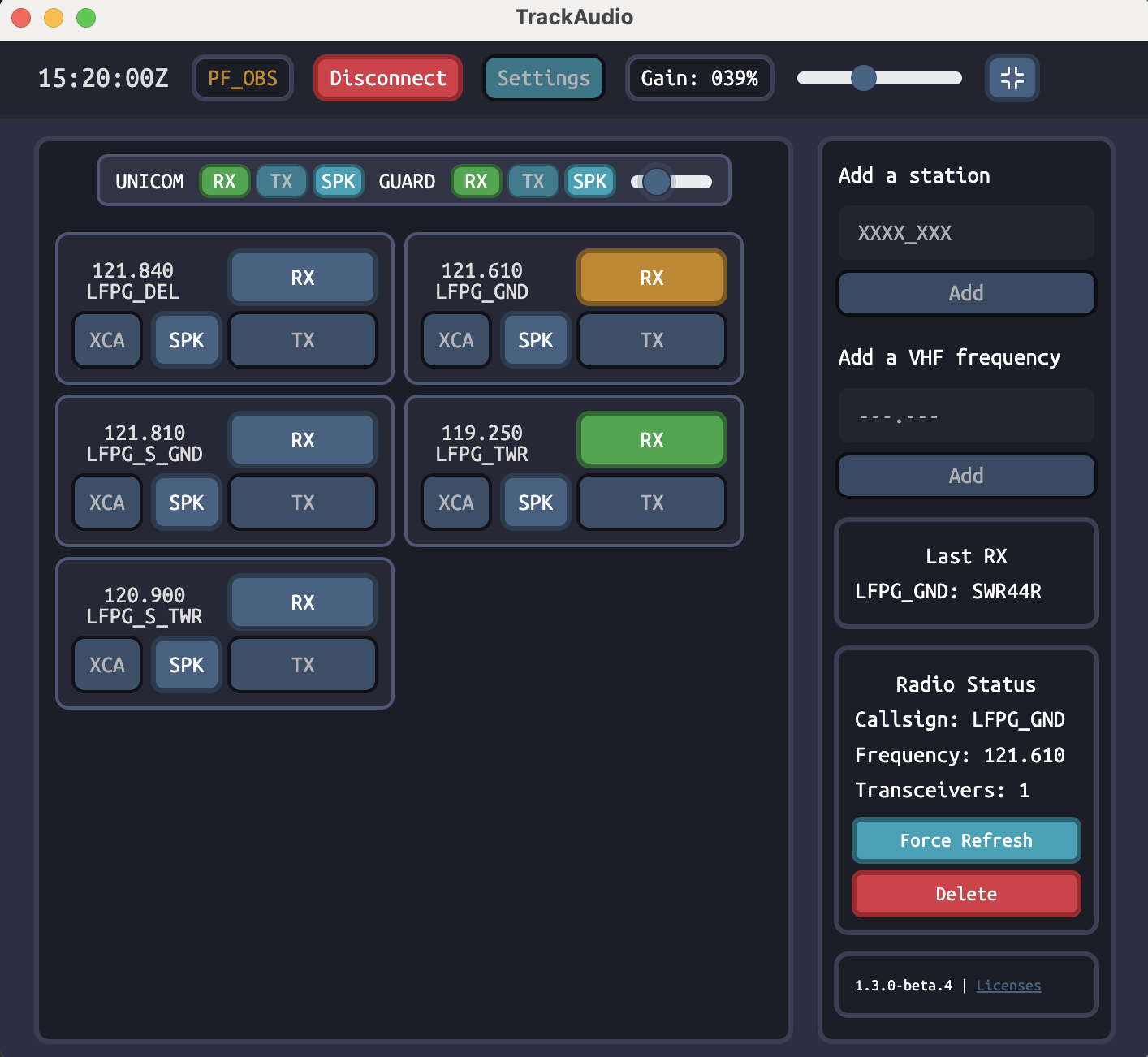The height and width of the screenshot is (1057, 1148).
Task: Enable TX on LFPG_S_TWR
Action: (x=303, y=665)
